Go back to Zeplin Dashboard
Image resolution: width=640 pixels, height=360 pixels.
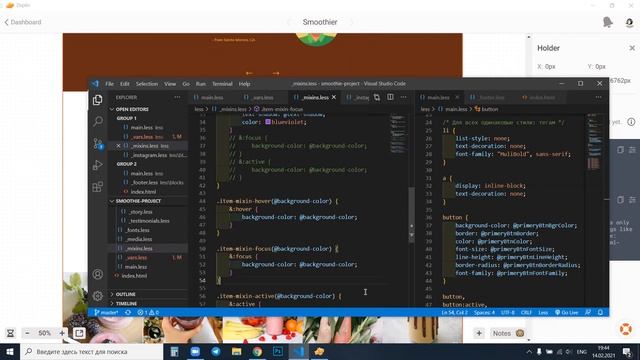(x=23, y=22)
